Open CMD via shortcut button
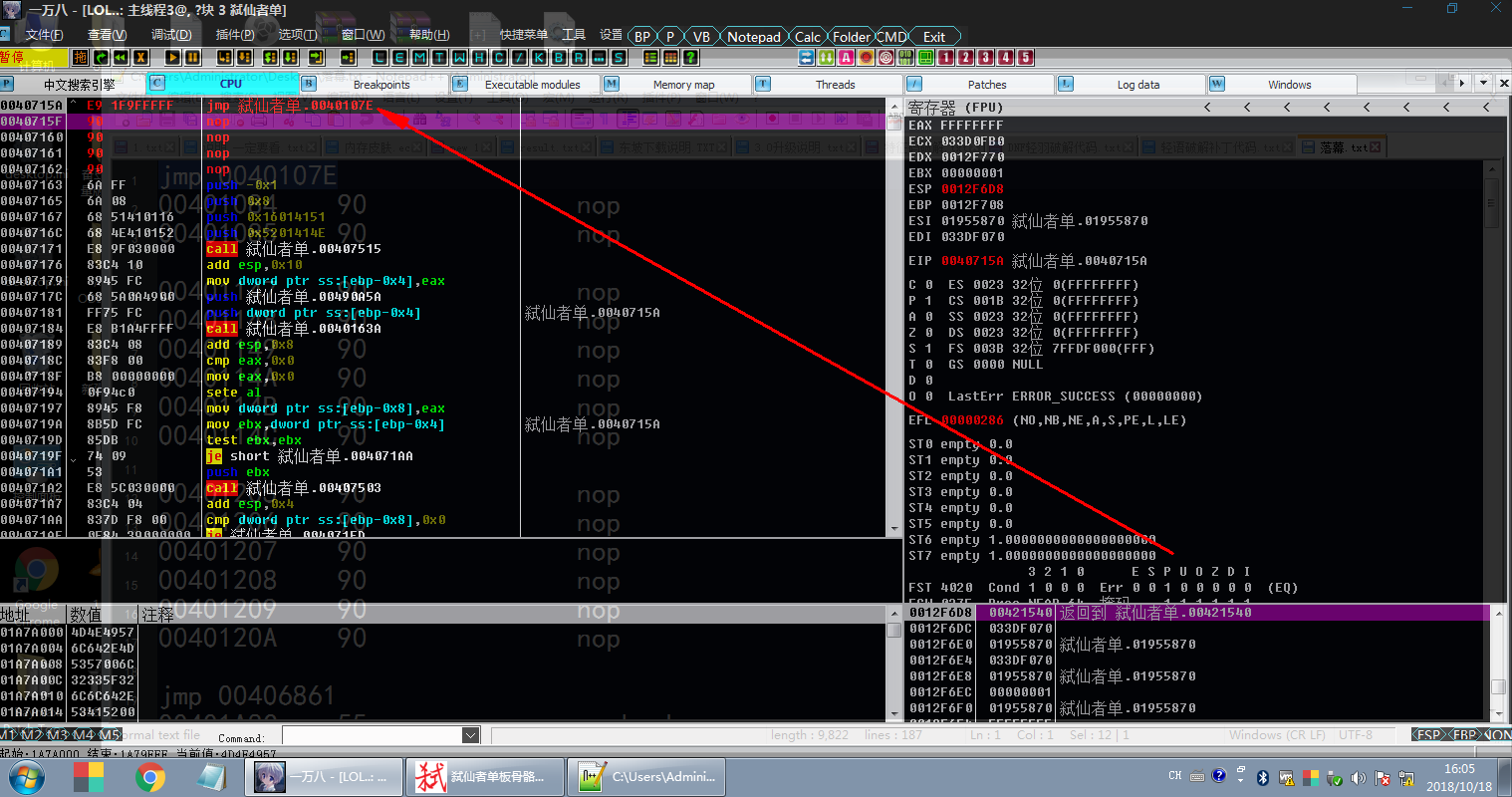The image size is (1512, 797). [891, 37]
